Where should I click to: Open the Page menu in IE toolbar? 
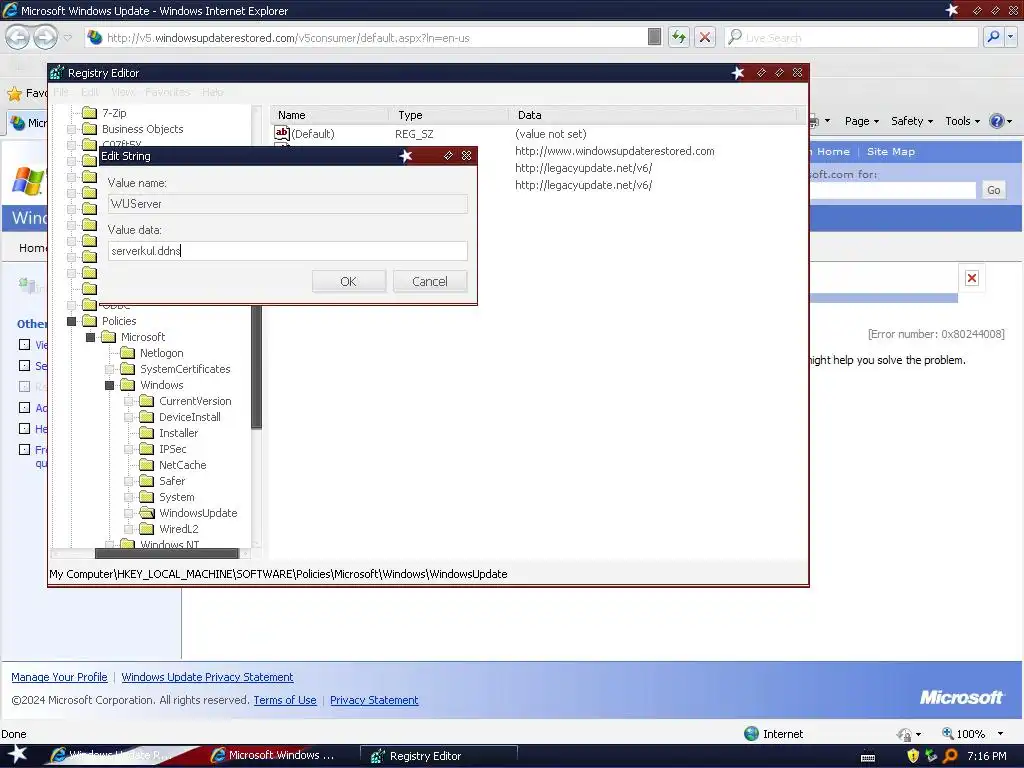click(x=862, y=121)
